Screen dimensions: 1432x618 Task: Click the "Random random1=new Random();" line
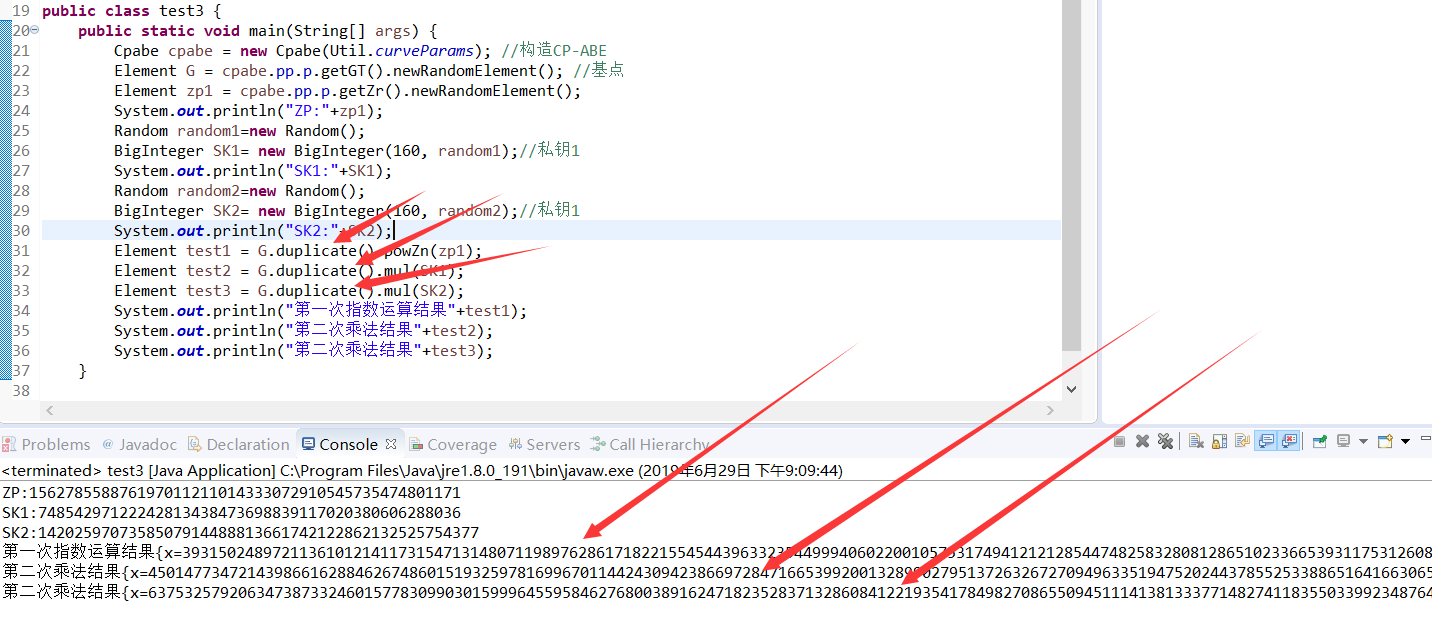point(240,131)
